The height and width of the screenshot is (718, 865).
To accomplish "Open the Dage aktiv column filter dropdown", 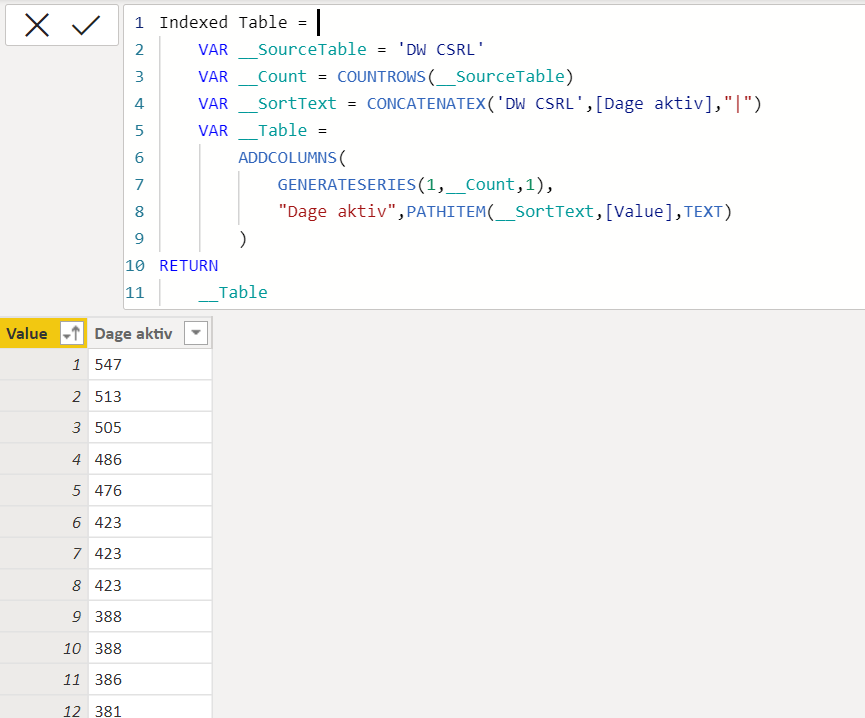I will tap(196, 333).
